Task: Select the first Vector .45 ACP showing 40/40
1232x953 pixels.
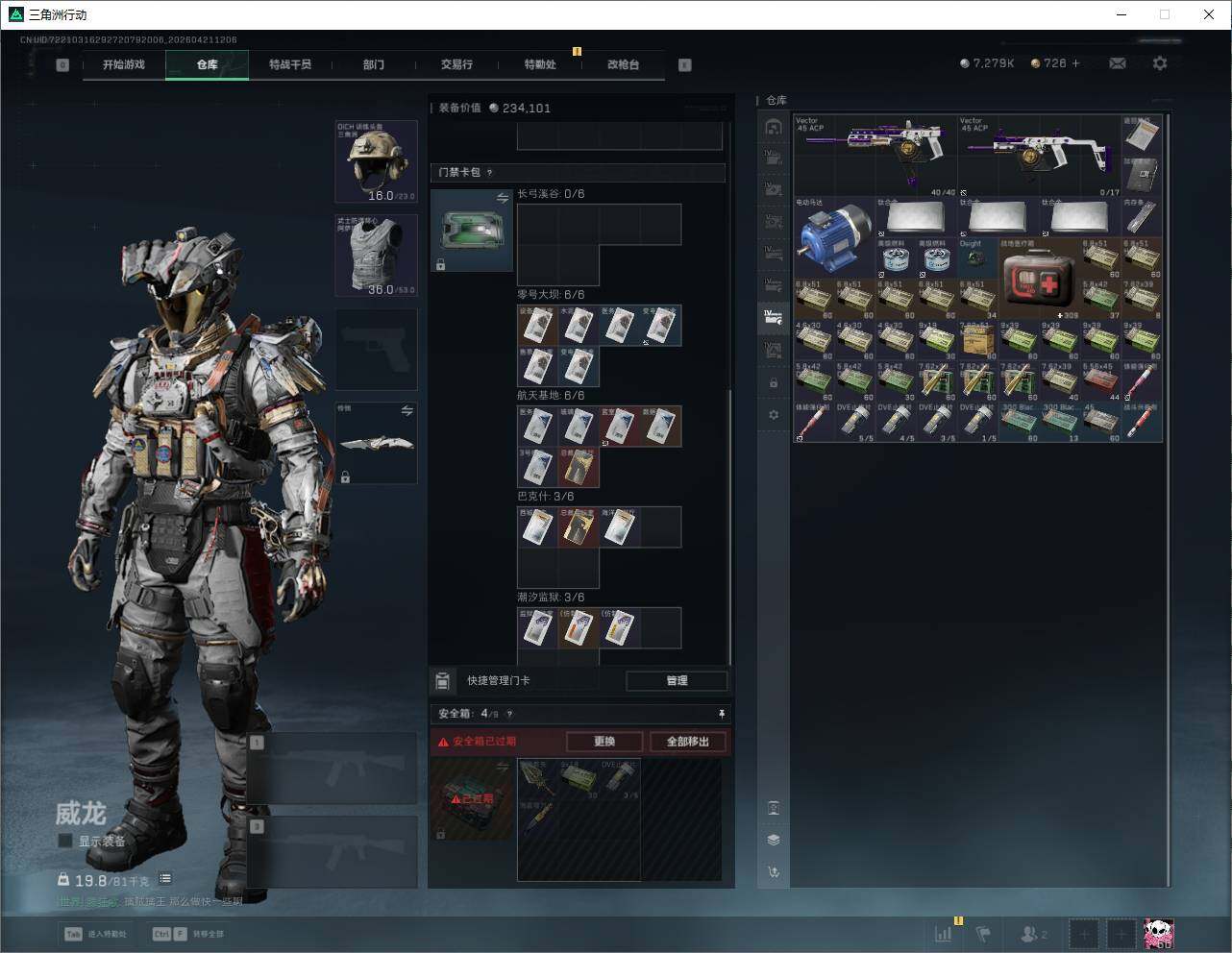Action: pos(875,156)
